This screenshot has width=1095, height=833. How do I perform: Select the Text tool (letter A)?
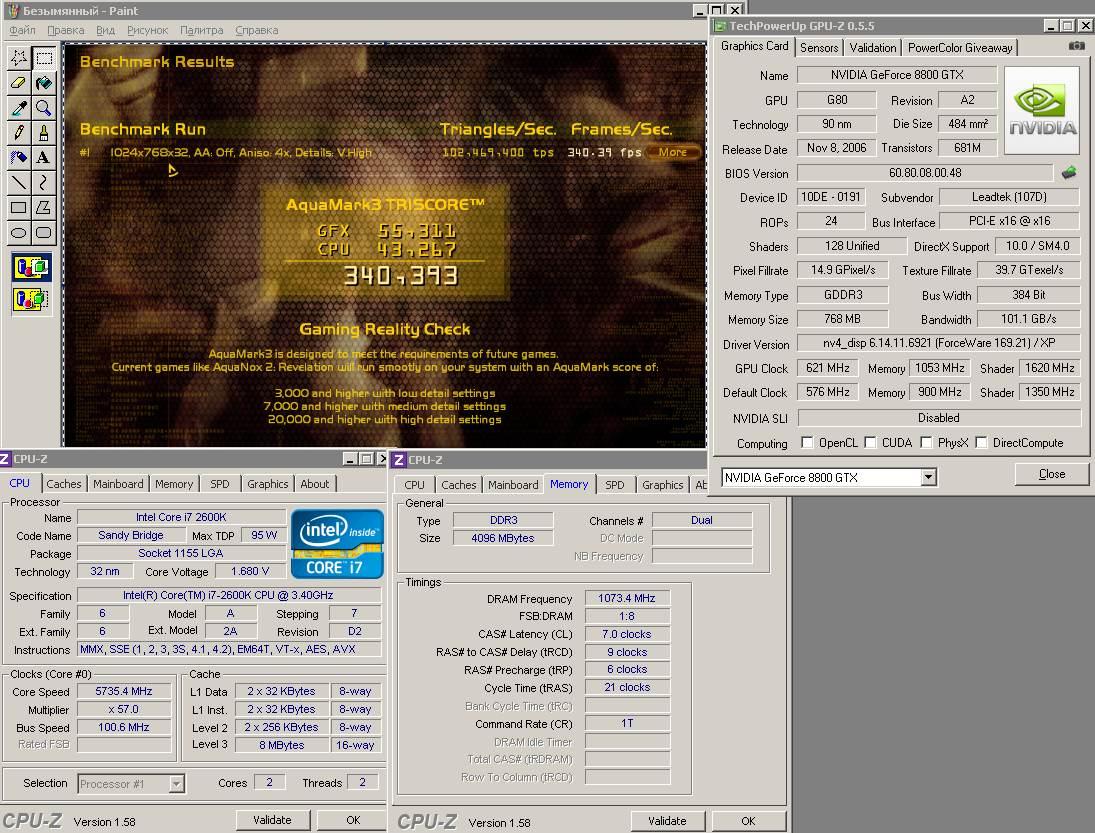pyautogui.click(x=44, y=157)
